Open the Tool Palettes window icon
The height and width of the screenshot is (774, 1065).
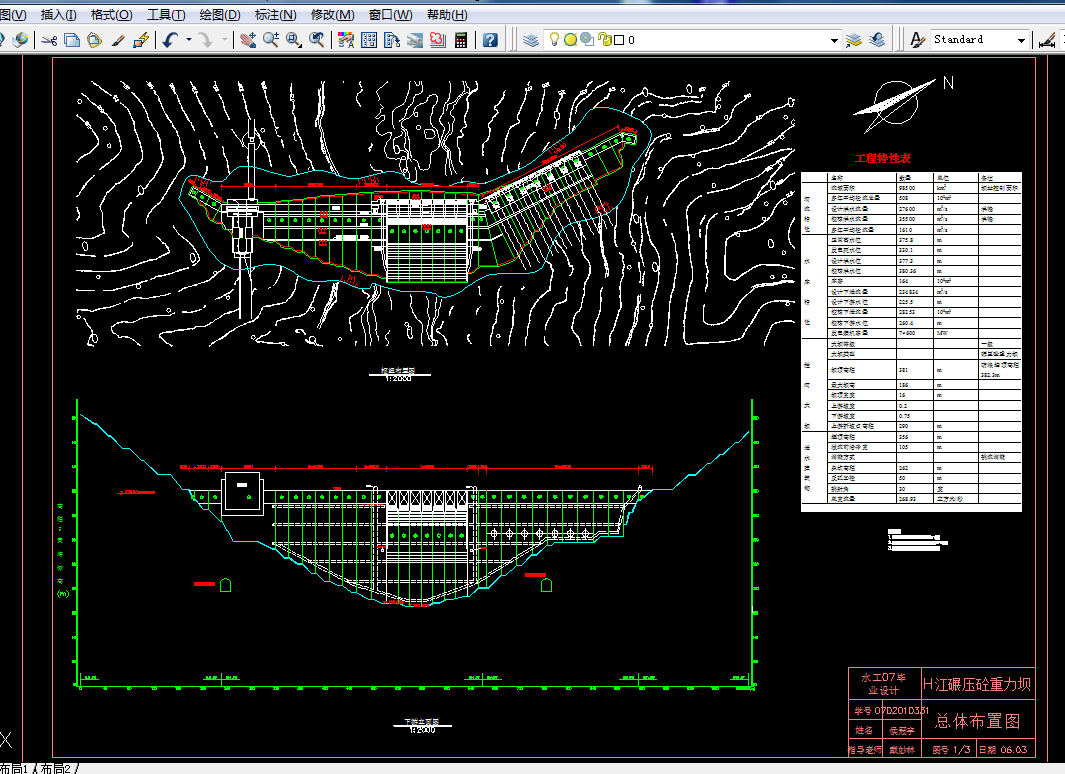(392, 41)
